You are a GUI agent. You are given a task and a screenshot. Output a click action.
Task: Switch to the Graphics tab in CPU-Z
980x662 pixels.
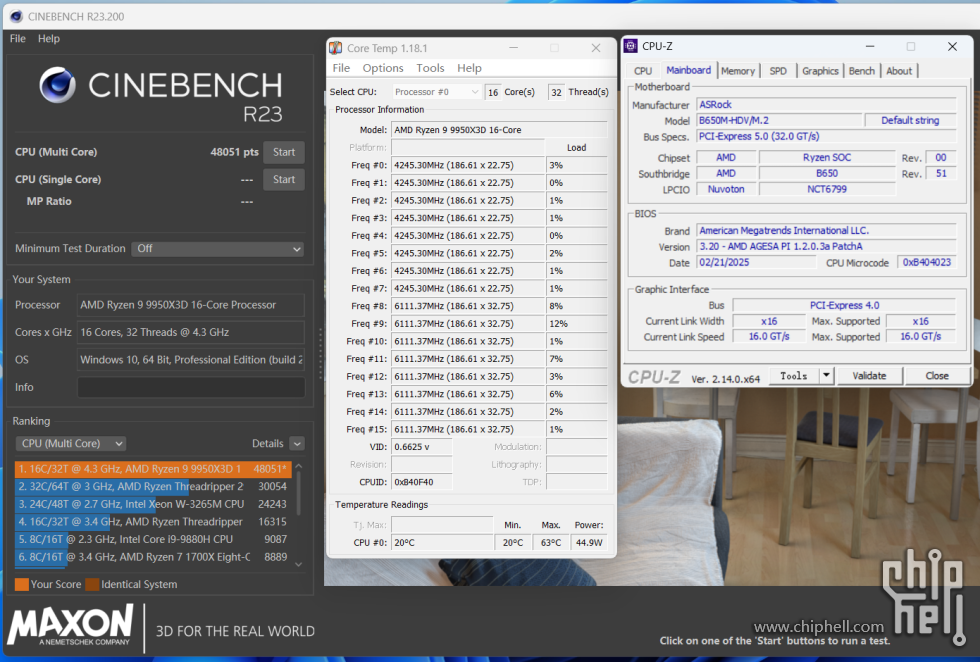pyautogui.click(x=820, y=71)
